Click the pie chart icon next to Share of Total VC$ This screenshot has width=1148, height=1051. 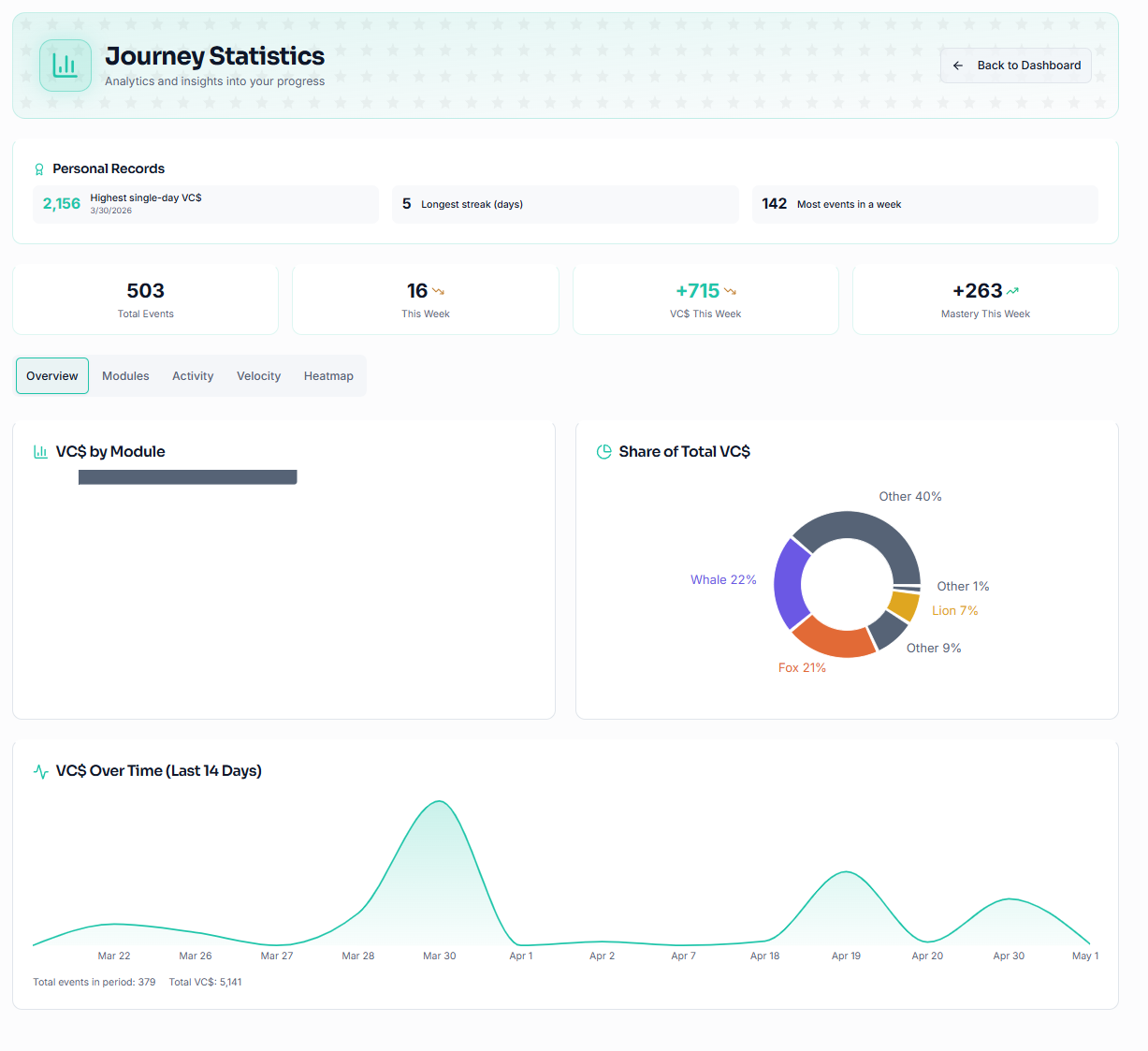(x=604, y=452)
